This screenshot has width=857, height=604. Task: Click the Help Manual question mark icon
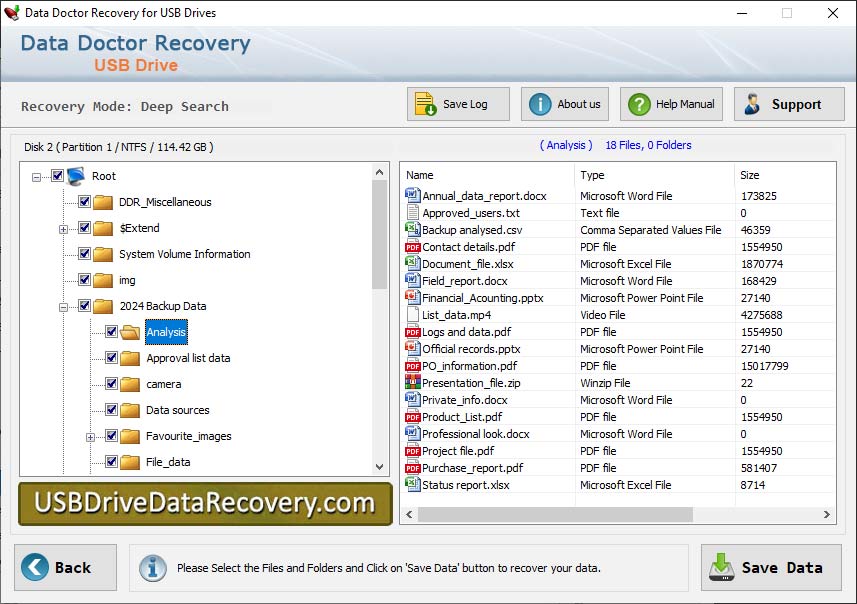(638, 103)
